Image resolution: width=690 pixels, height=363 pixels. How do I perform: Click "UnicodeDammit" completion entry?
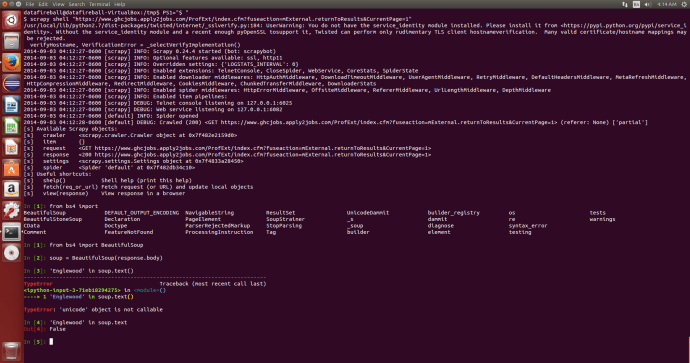pos(368,213)
